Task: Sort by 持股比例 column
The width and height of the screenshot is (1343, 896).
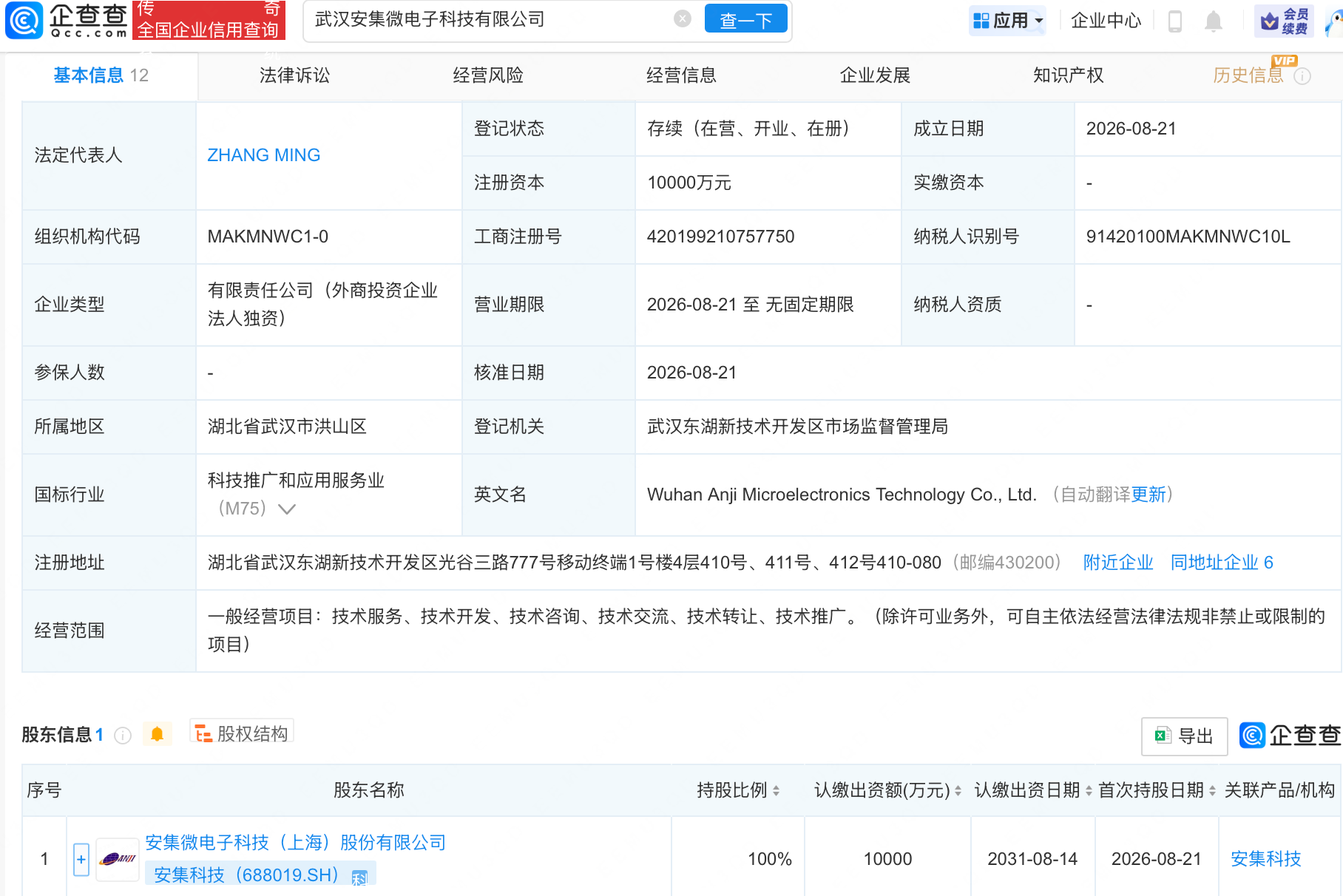Action: 776,791
